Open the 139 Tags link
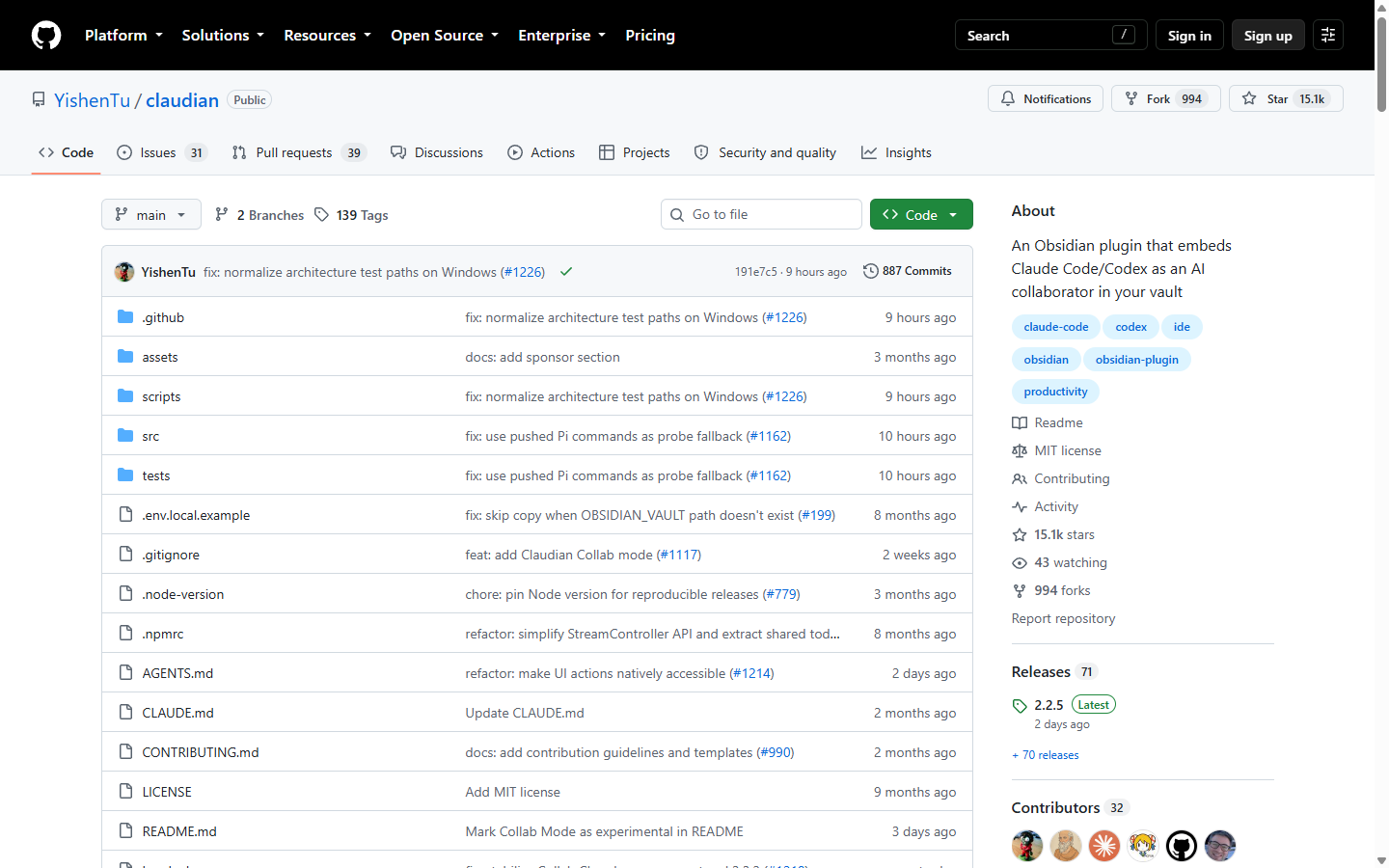Image resolution: width=1389 pixels, height=868 pixels. pyautogui.click(x=351, y=214)
